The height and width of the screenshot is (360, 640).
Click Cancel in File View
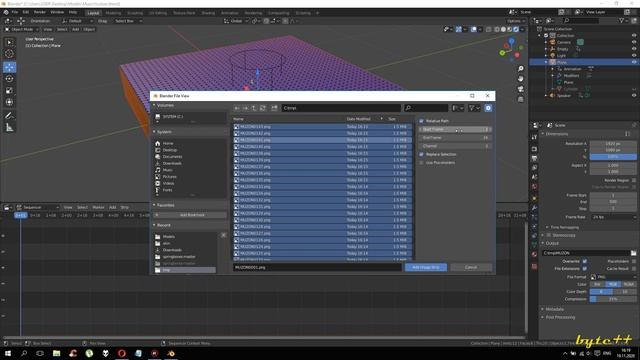point(471,267)
